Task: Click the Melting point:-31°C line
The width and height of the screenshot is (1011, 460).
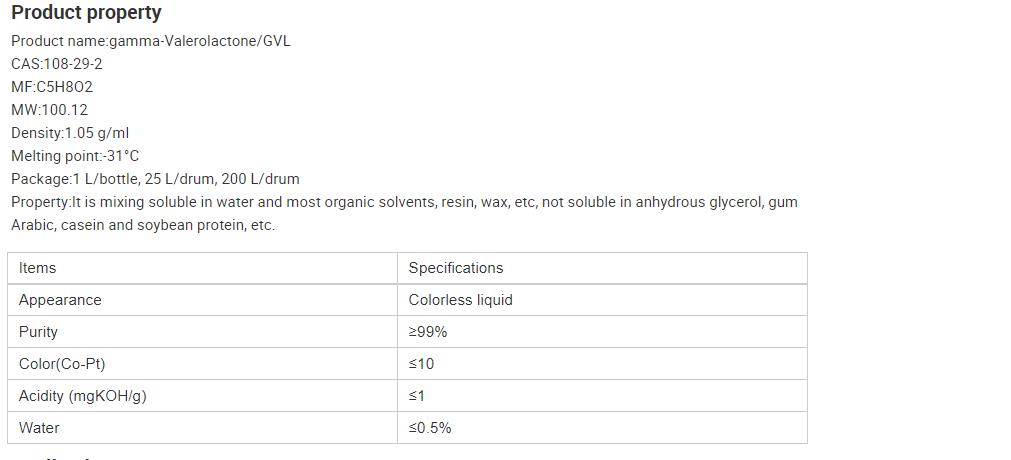Action: [x=75, y=156]
